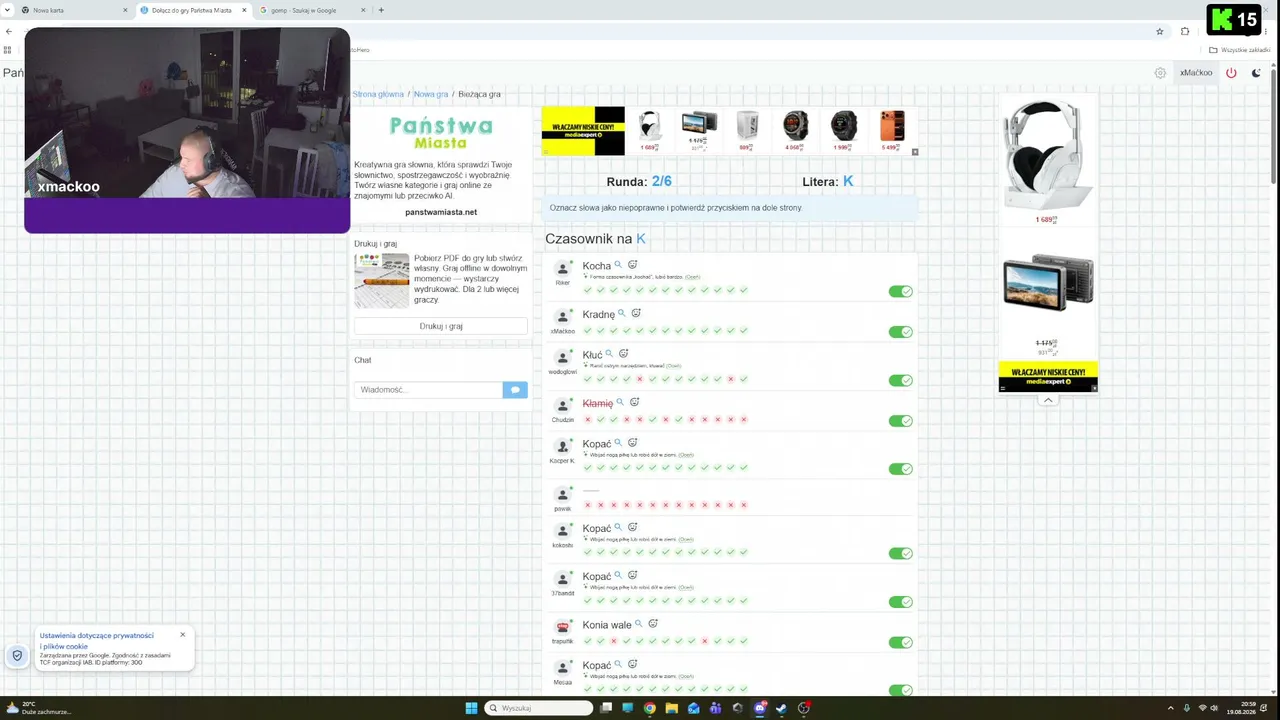The height and width of the screenshot is (720, 1280).
Task: Open a new browser tab
Action: coord(381,10)
